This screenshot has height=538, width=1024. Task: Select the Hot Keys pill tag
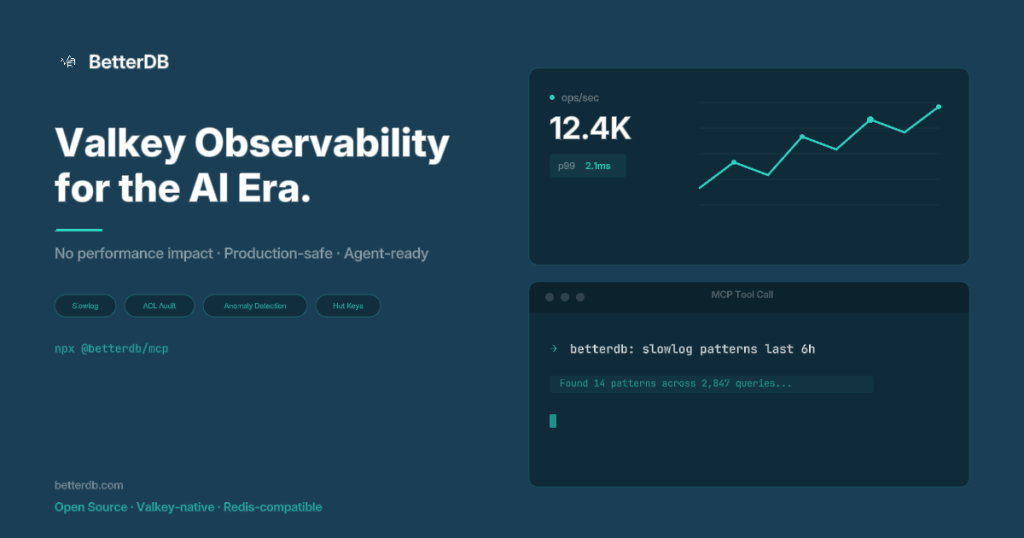(x=348, y=306)
